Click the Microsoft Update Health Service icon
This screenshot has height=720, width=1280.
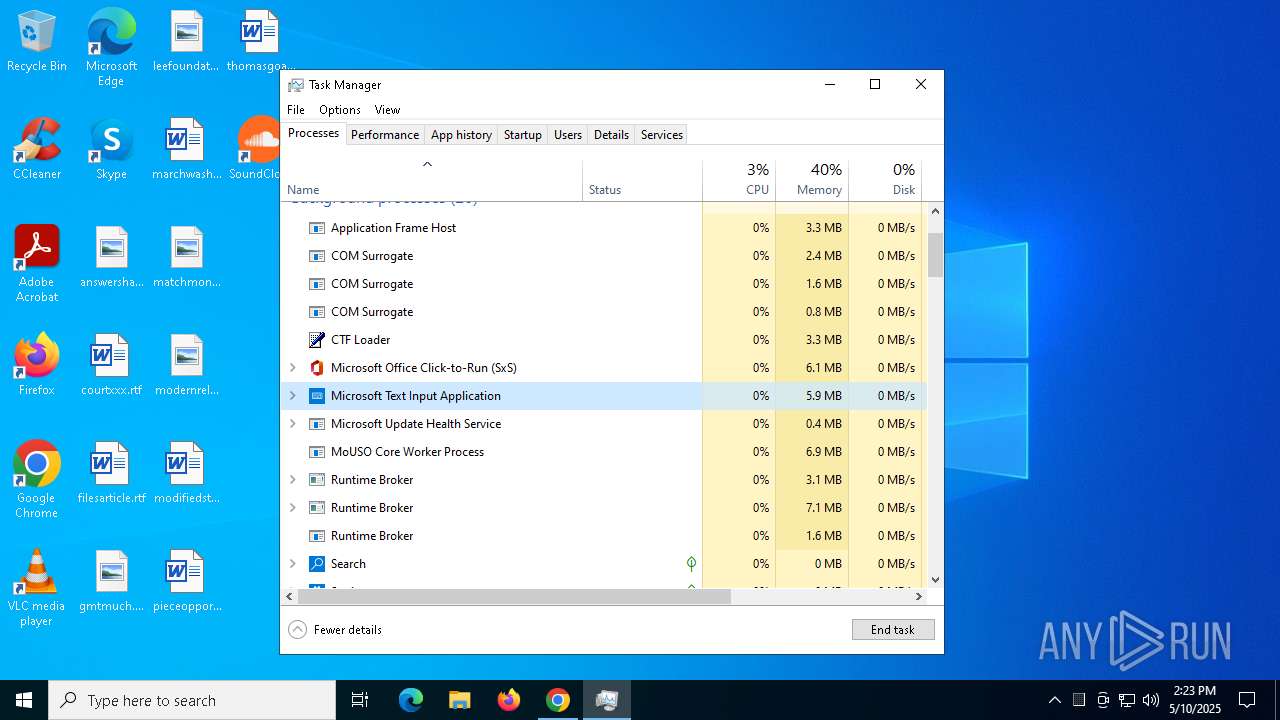(317, 424)
